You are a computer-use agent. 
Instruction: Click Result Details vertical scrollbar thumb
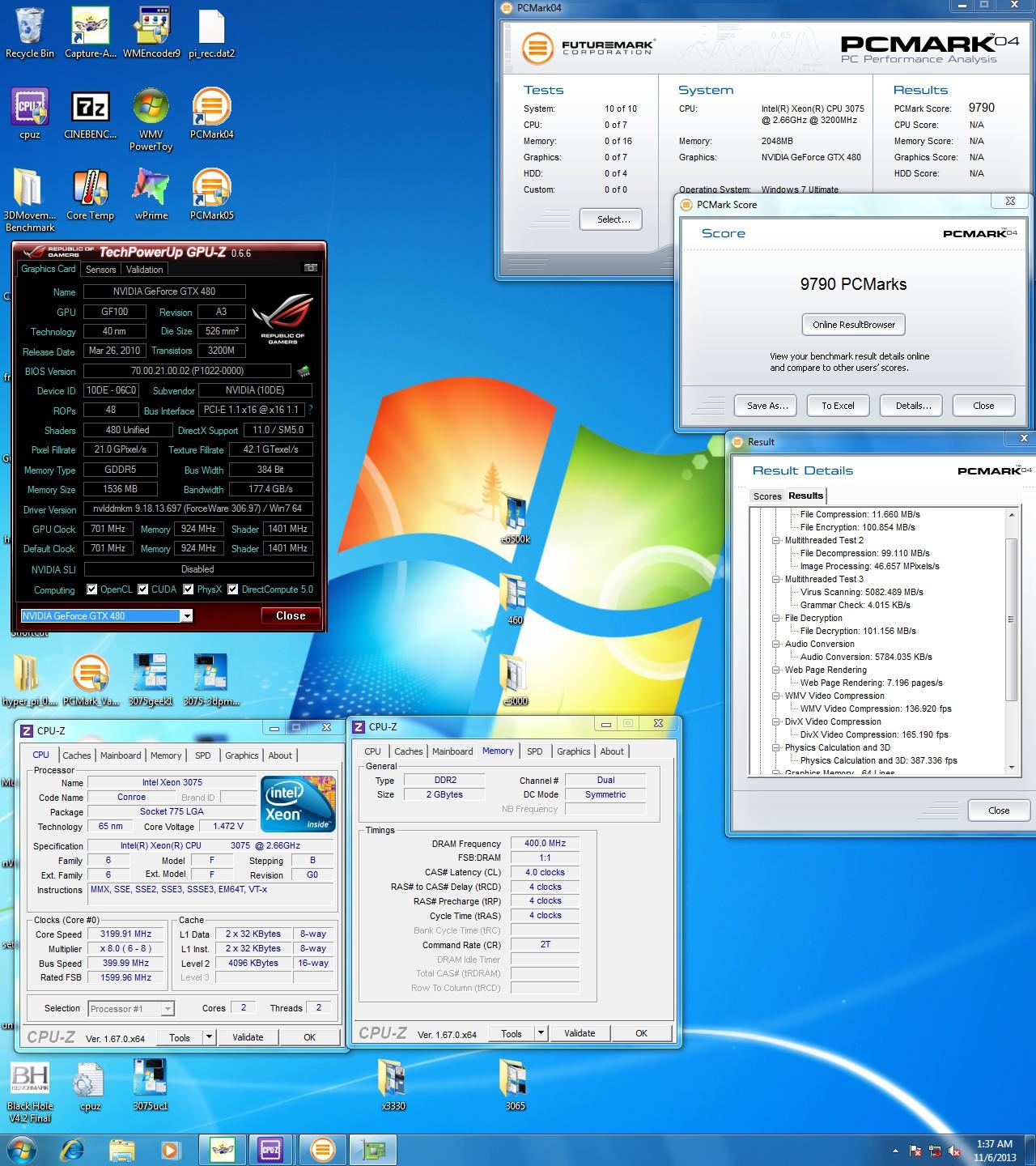(1011, 619)
